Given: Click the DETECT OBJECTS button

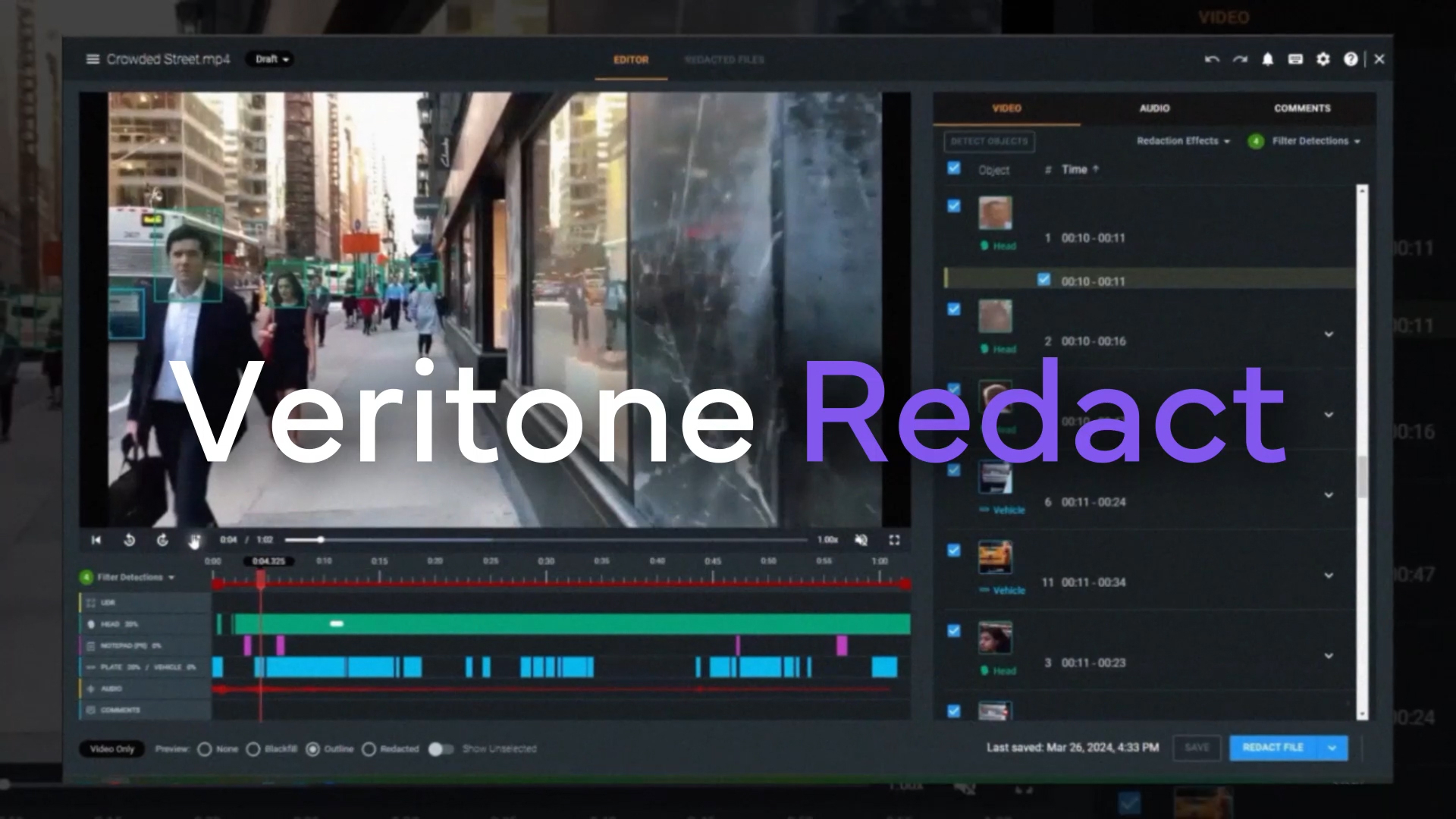Looking at the screenshot, I should click(x=989, y=141).
